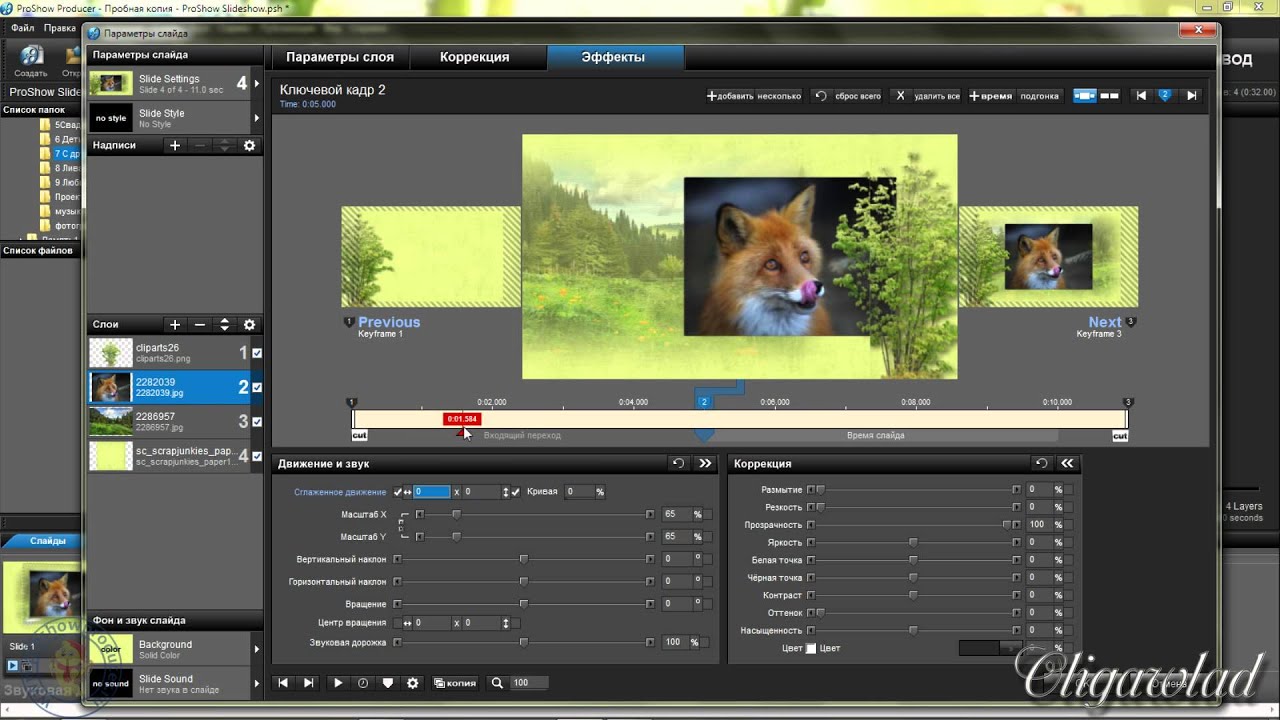Open the Слои layers gear settings
The image size is (1280, 720).
[x=250, y=325]
